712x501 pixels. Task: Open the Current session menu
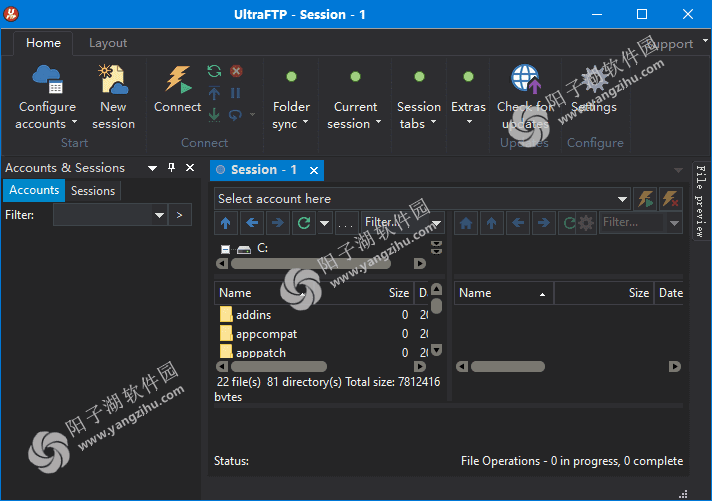[355, 100]
